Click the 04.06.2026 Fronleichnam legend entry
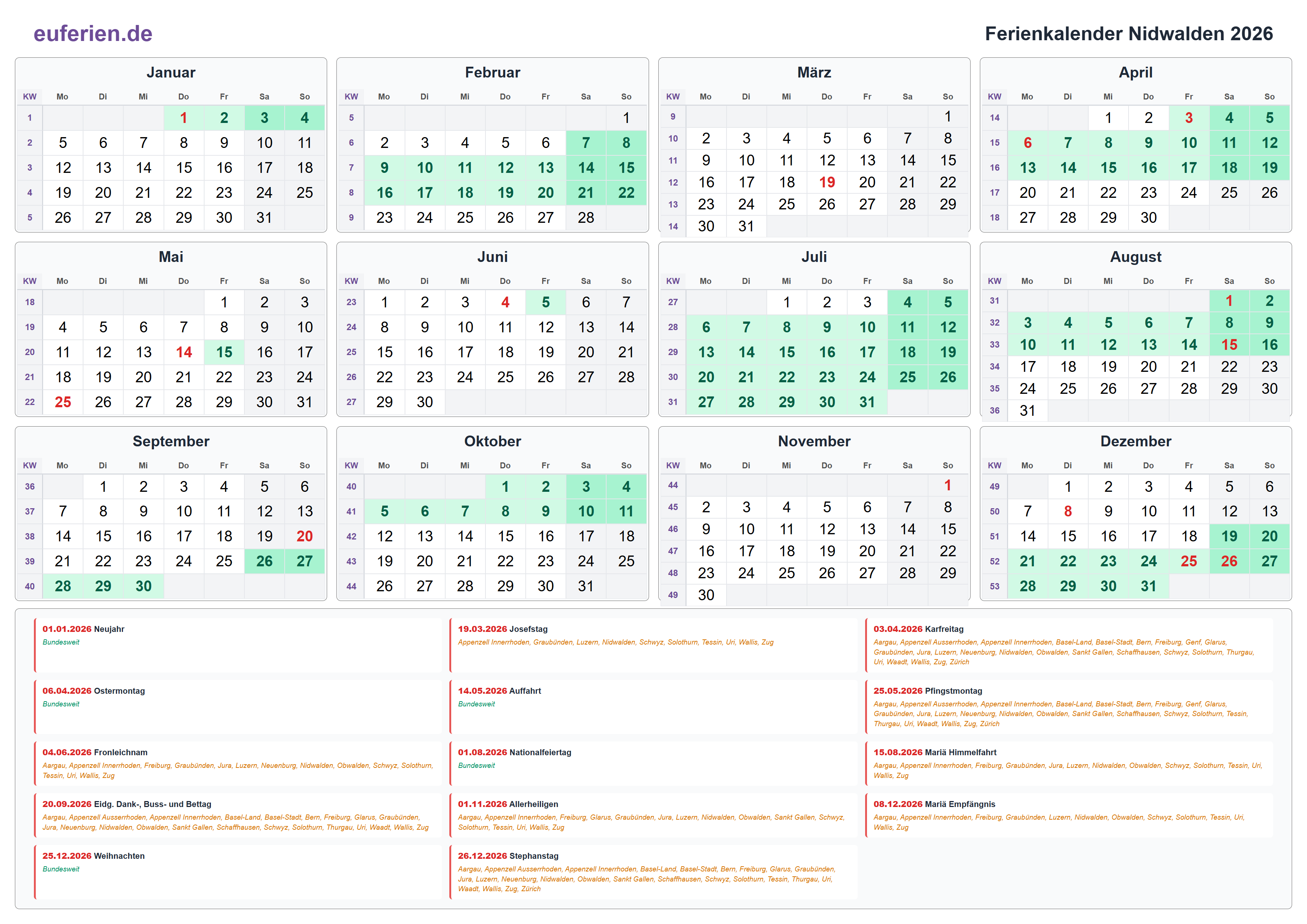This screenshot has width=1307, height=924. 238,764
